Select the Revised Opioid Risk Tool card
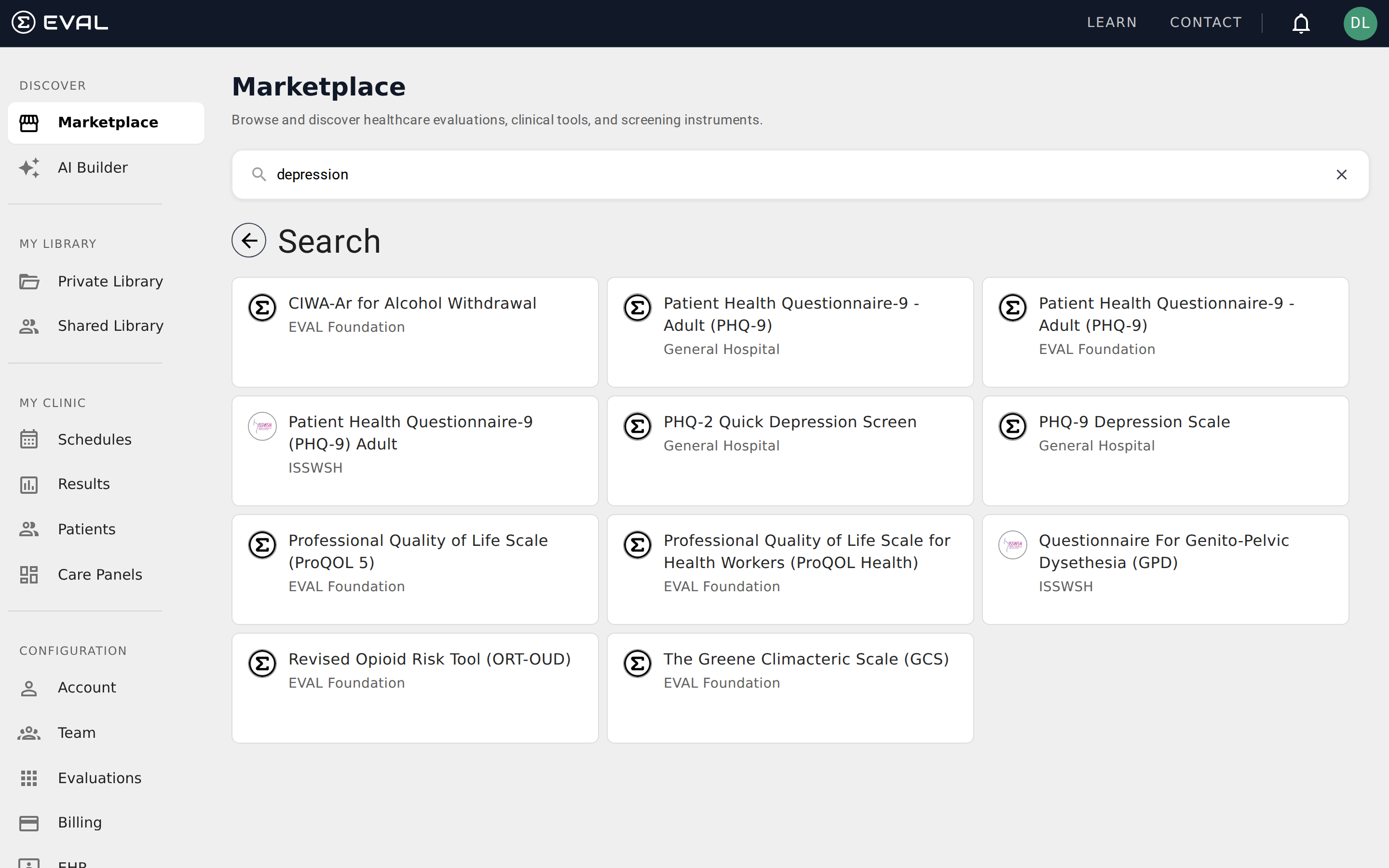 coord(415,687)
